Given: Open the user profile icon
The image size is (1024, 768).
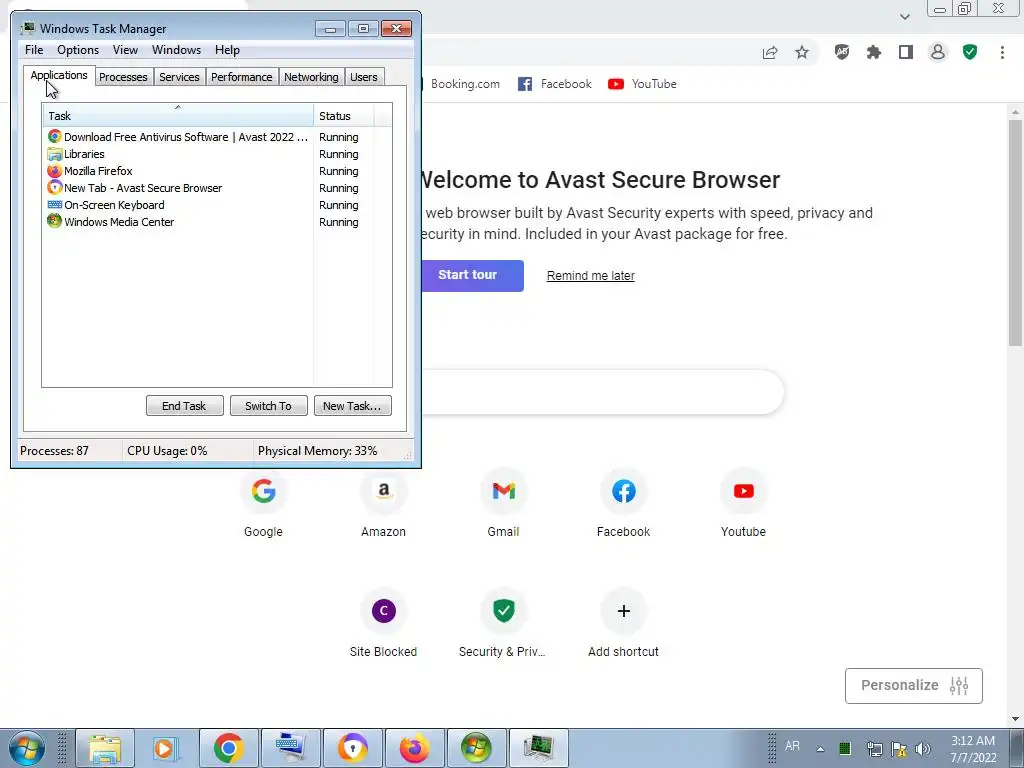Looking at the screenshot, I should click(x=938, y=52).
